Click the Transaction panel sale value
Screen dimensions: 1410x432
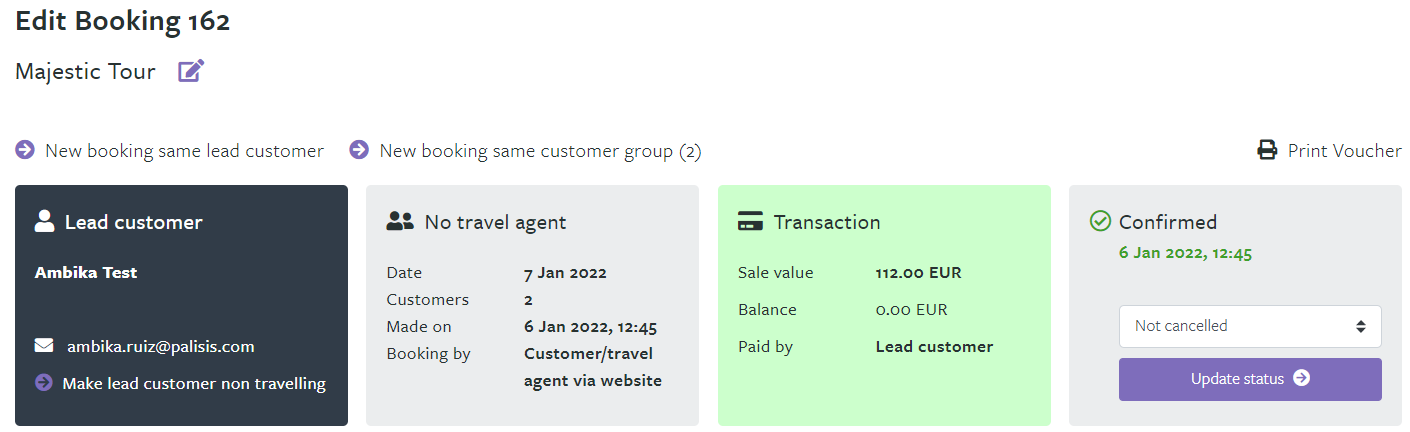tap(918, 273)
